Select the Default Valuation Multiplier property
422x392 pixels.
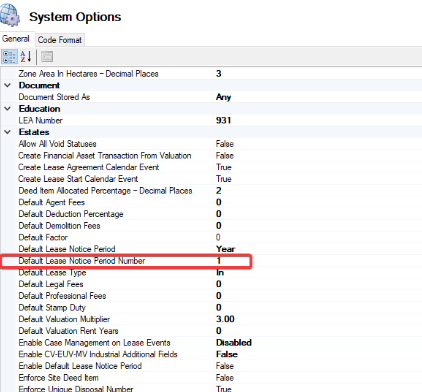(x=64, y=319)
